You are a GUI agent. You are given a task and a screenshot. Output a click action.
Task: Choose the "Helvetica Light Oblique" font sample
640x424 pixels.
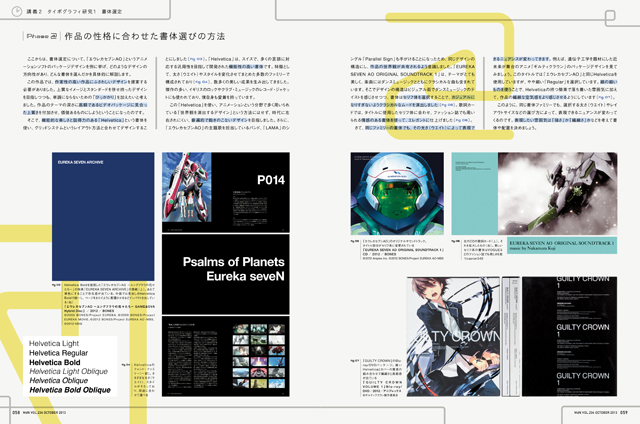click(x=67, y=372)
